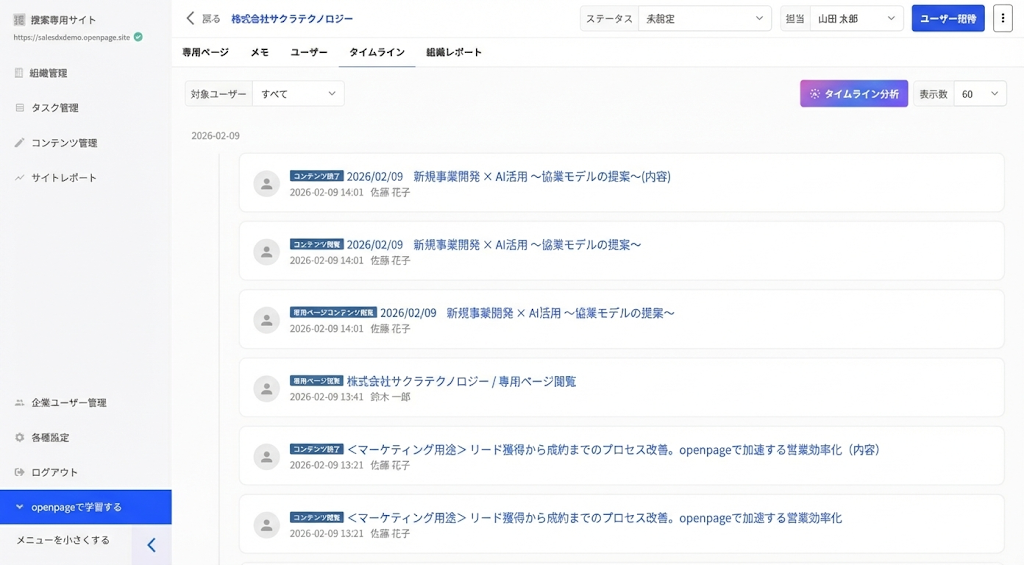Click the コンテンツ読了 badge at 14:01
This screenshot has height=565, width=1024.
pos(317,176)
